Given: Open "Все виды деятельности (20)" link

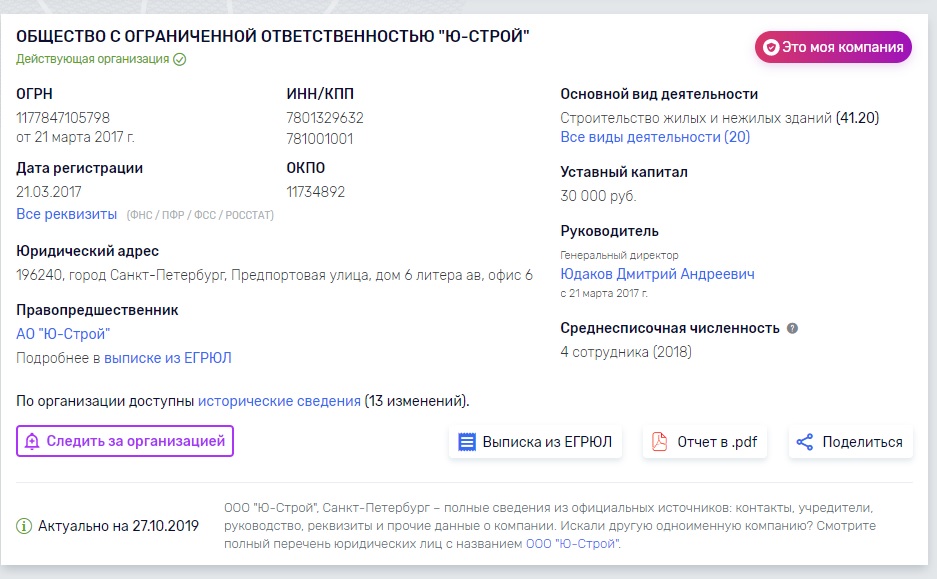Looking at the screenshot, I should (x=655, y=137).
